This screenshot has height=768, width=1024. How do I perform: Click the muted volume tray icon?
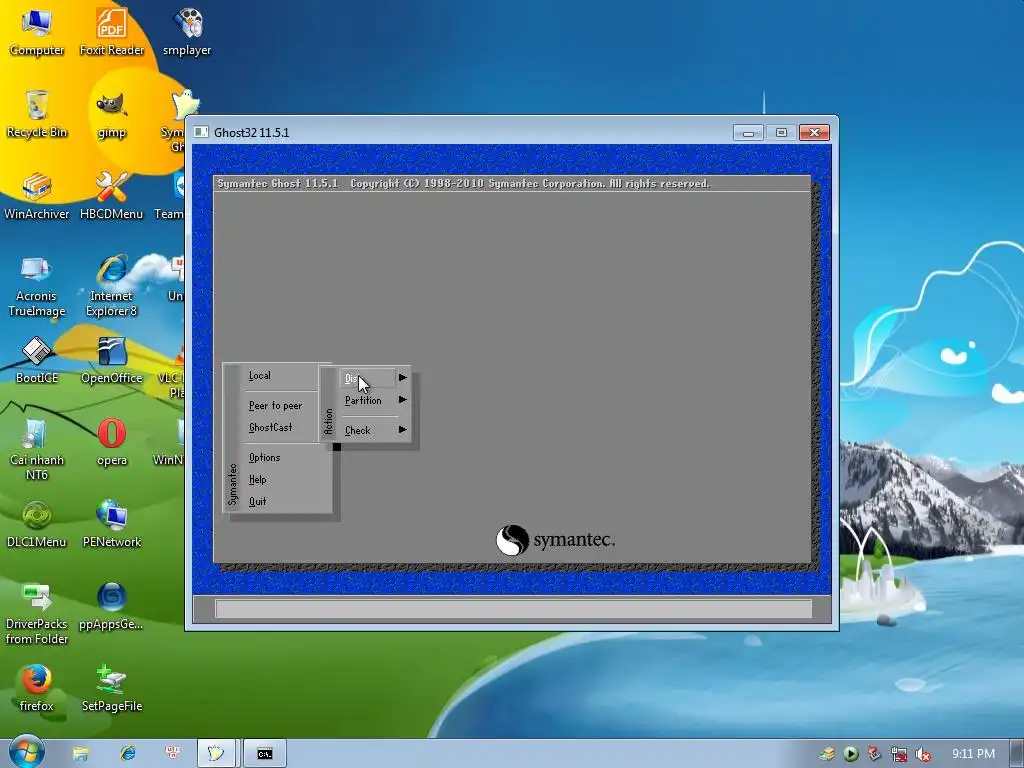[923, 754]
